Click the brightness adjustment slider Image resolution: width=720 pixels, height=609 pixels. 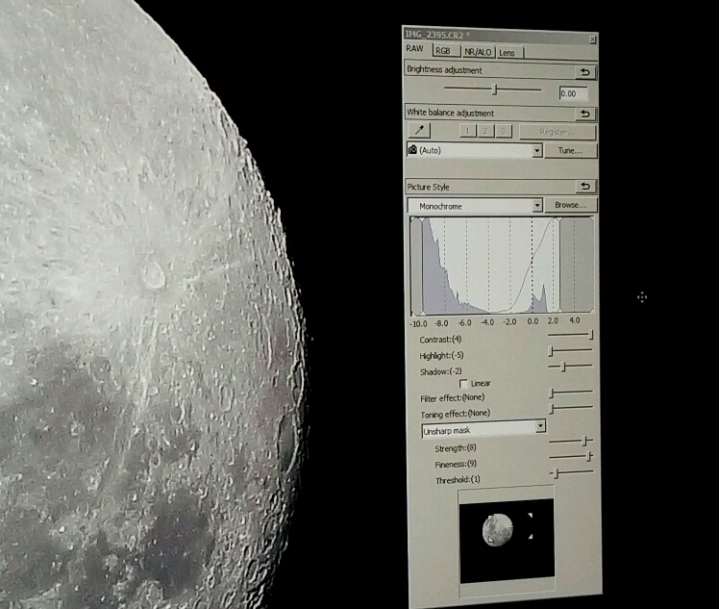pyautogui.click(x=493, y=89)
